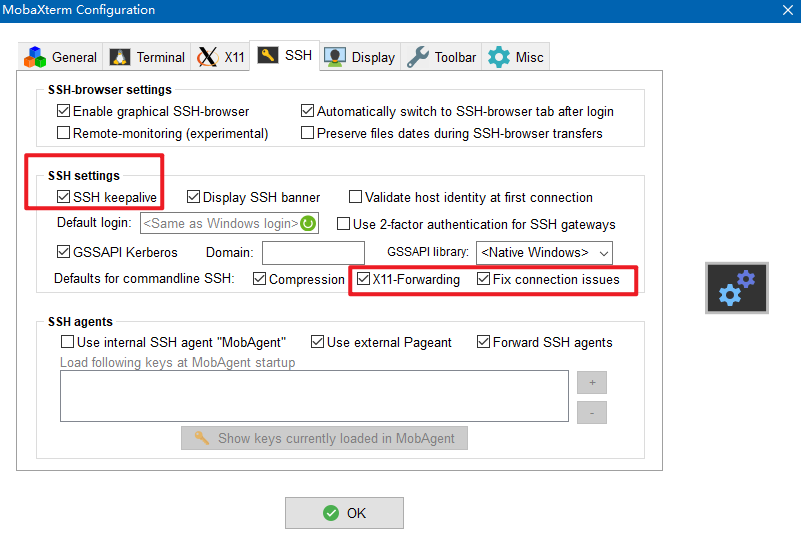Click the Domain input field

coord(313,253)
